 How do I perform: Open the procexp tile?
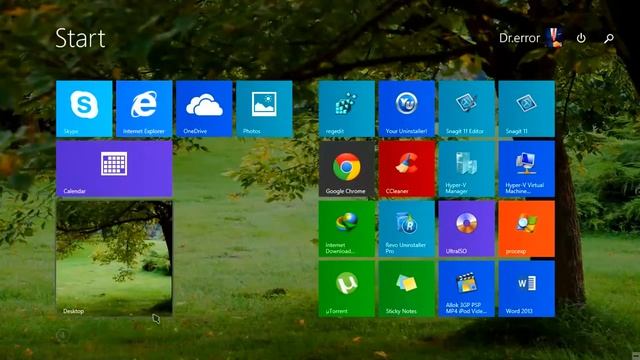527,229
